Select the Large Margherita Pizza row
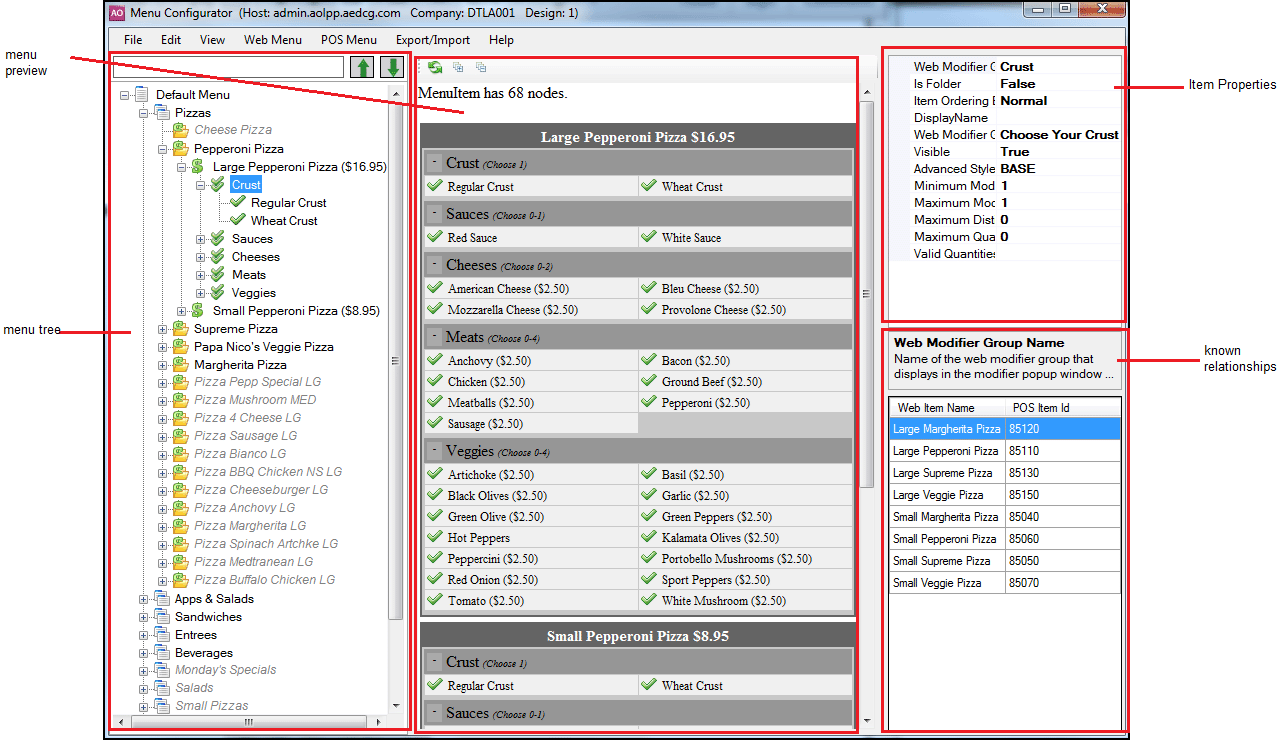The width and height of the screenshot is (1281, 740). 1005,429
